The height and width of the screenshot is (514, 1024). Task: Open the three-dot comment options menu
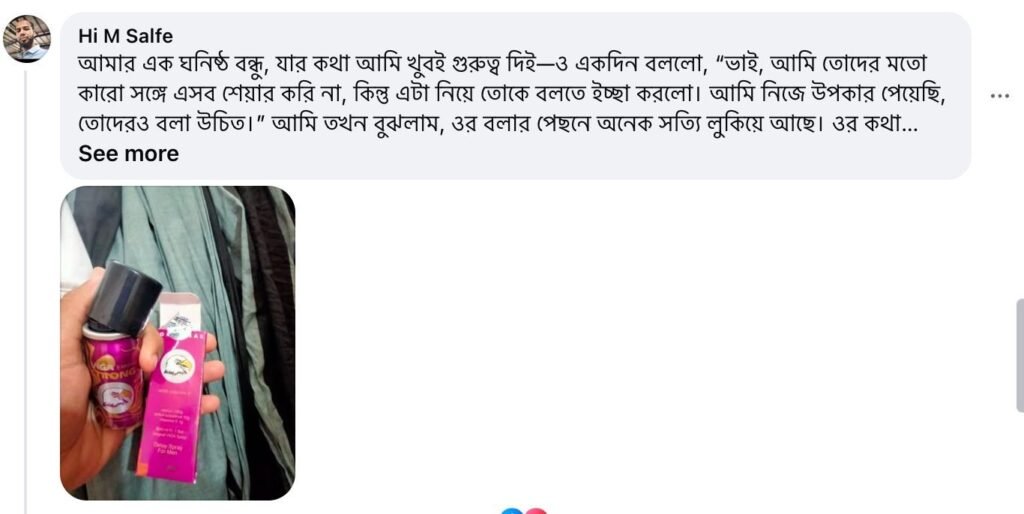[999, 96]
